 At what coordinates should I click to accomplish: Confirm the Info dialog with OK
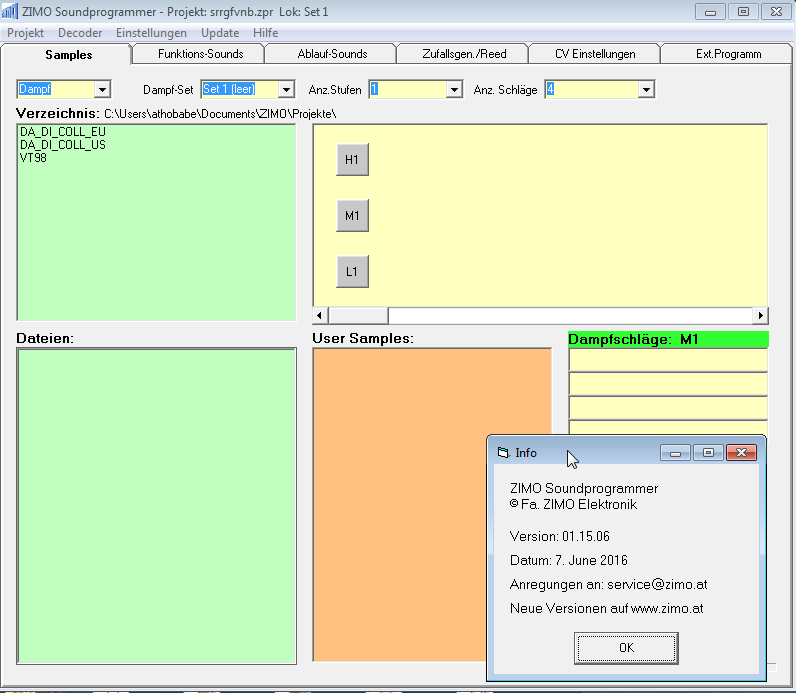click(626, 648)
